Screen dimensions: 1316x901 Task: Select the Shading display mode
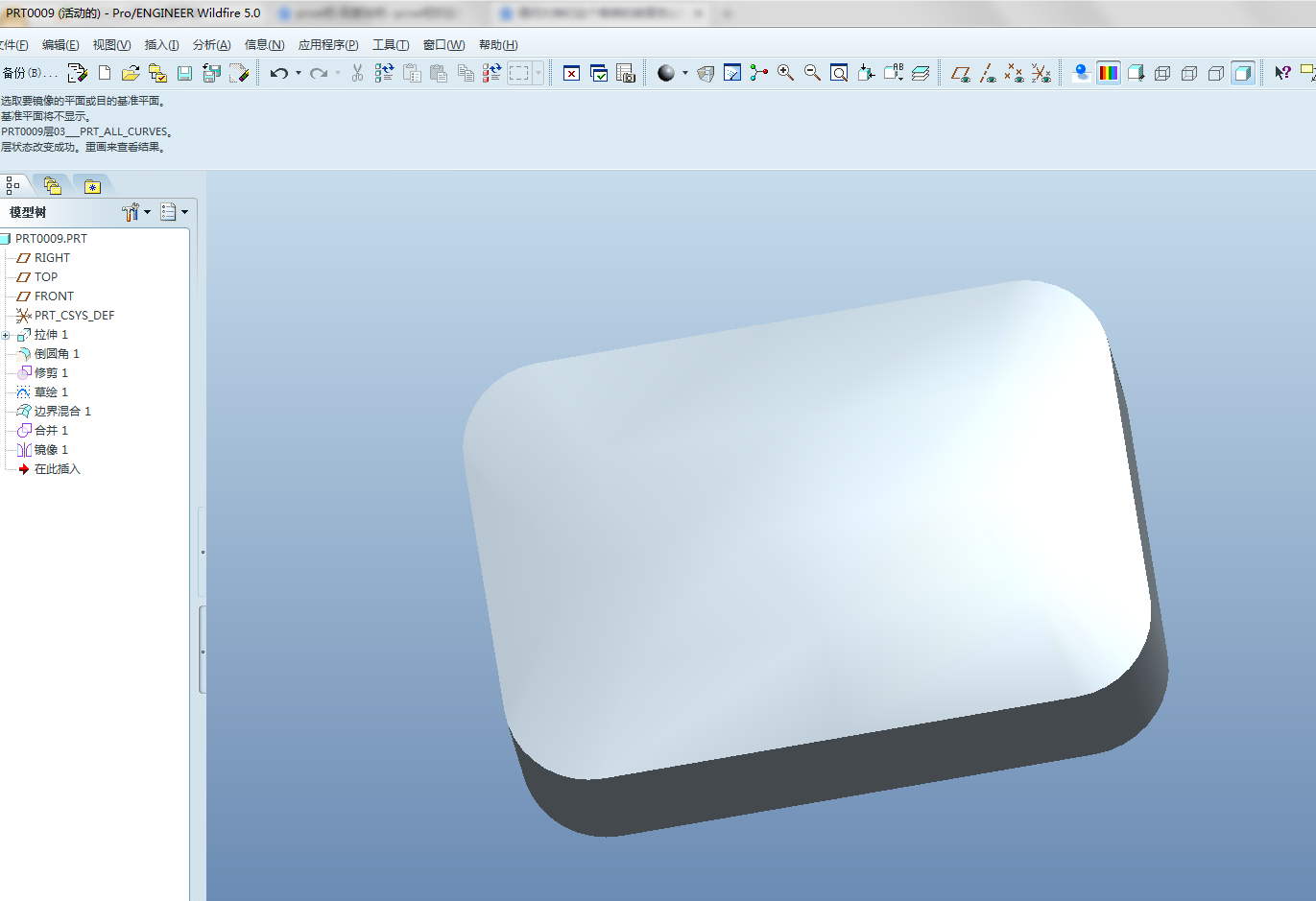1243,73
